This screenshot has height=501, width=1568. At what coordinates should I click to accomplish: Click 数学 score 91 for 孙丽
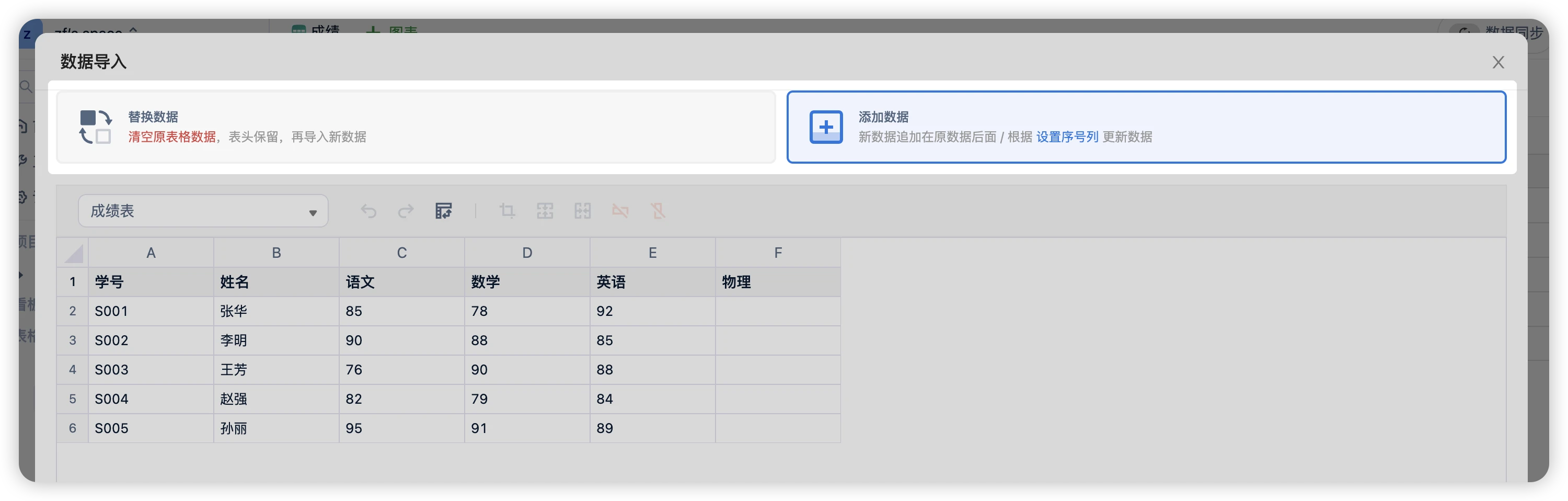[527, 428]
